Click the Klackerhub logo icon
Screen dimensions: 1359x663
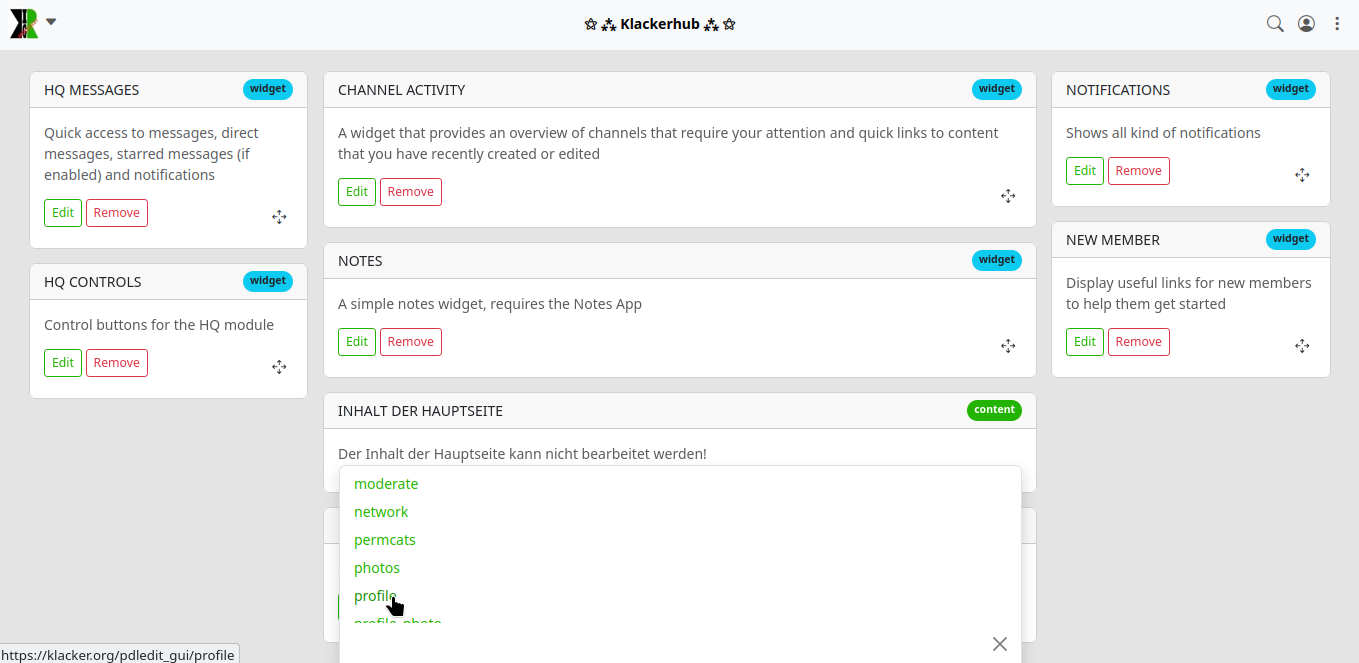coord(24,24)
